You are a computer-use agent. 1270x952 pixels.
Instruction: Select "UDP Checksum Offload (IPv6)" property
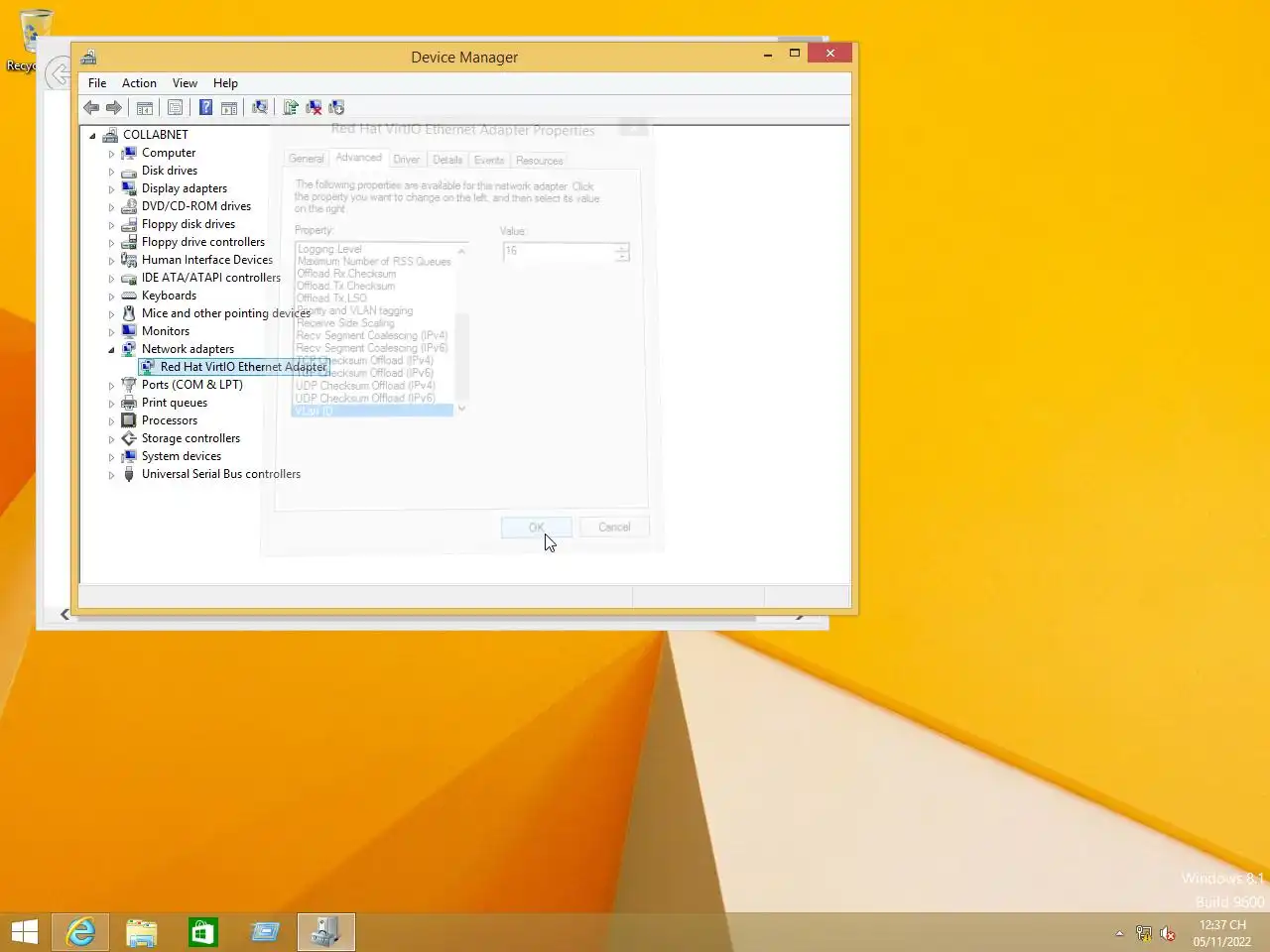(365, 399)
